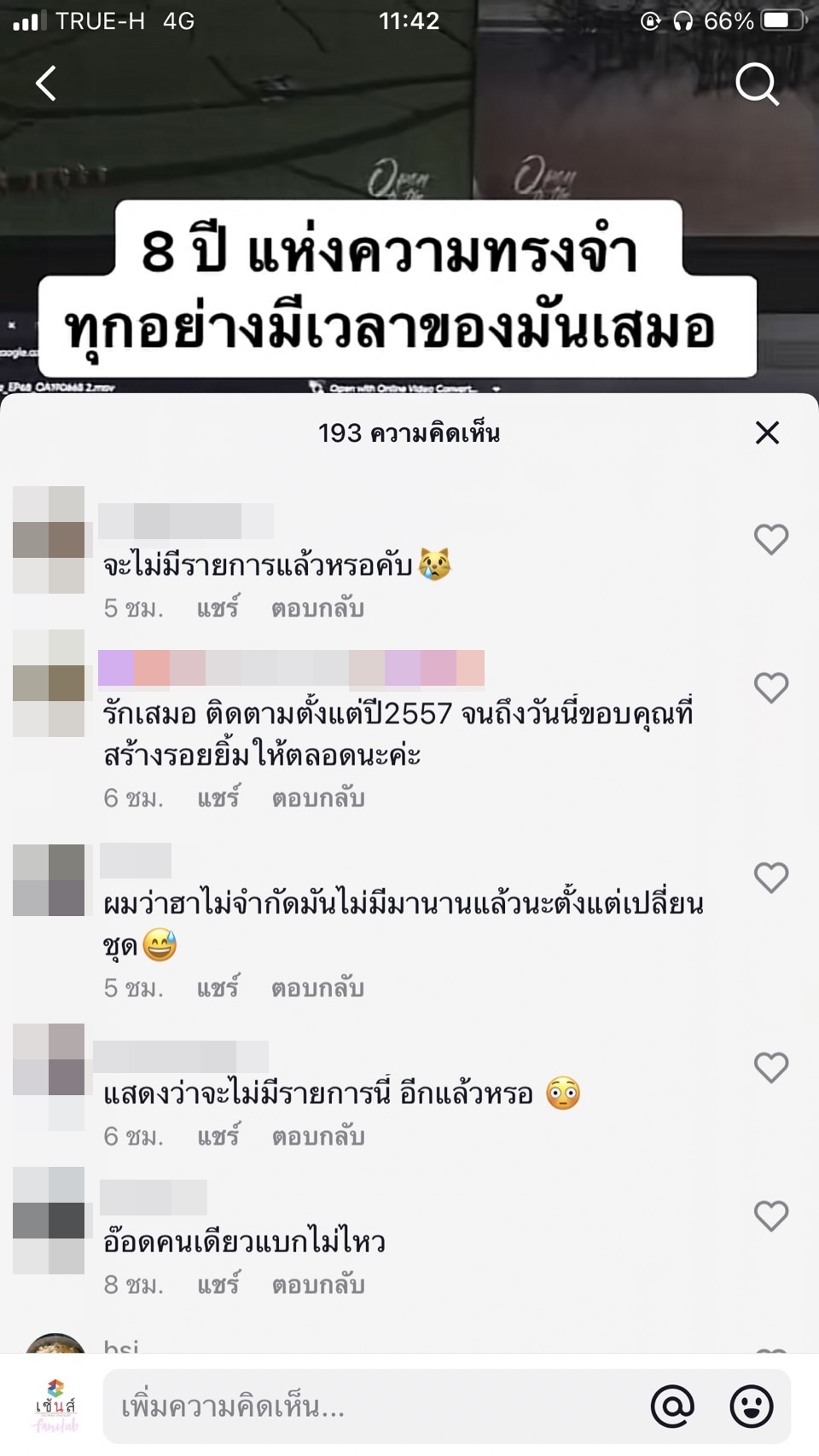Reply to 'อ๊อดคนเดียวแบกไม่ไหว' comment
The image size is (819, 1456).
point(317,1285)
